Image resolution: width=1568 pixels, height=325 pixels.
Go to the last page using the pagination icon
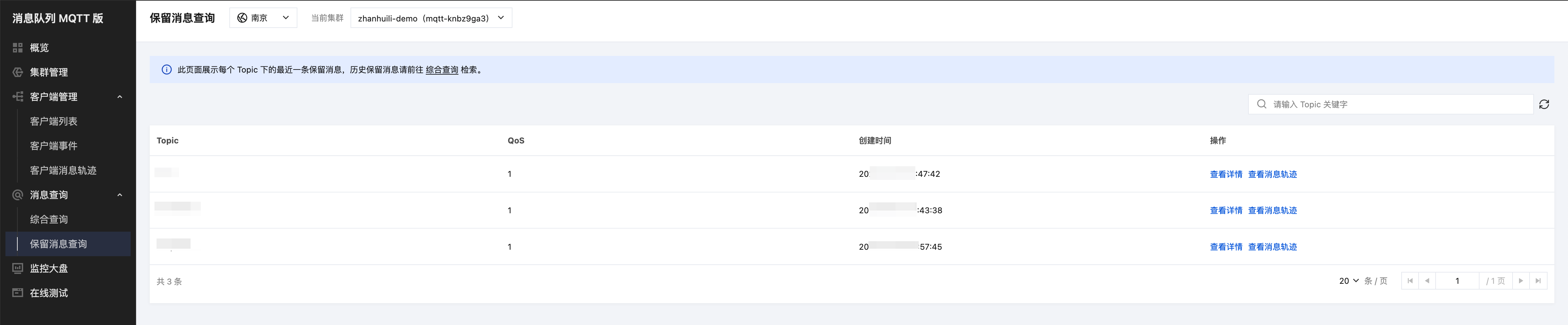click(x=1538, y=281)
